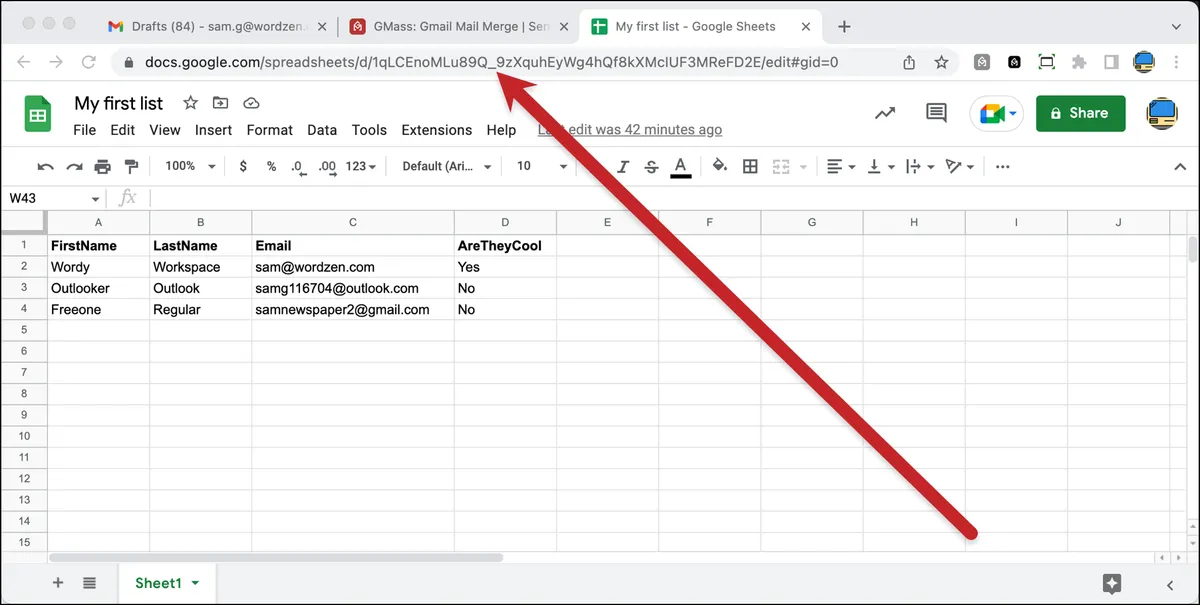Open the Format menu
1200x605 pixels.
270,130
